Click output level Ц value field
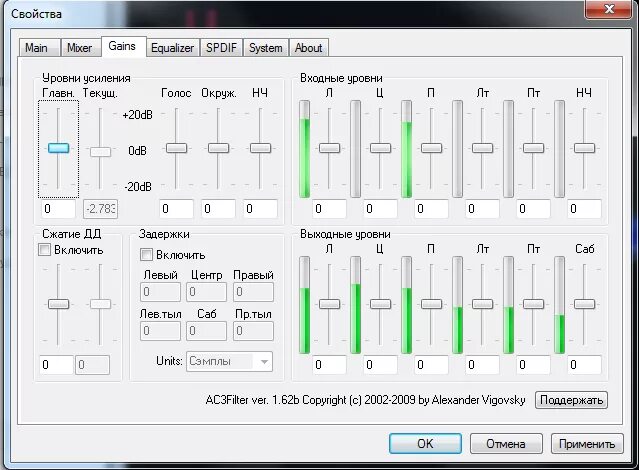This screenshot has width=639, height=470. pyautogui.click(x=380, y=365)
